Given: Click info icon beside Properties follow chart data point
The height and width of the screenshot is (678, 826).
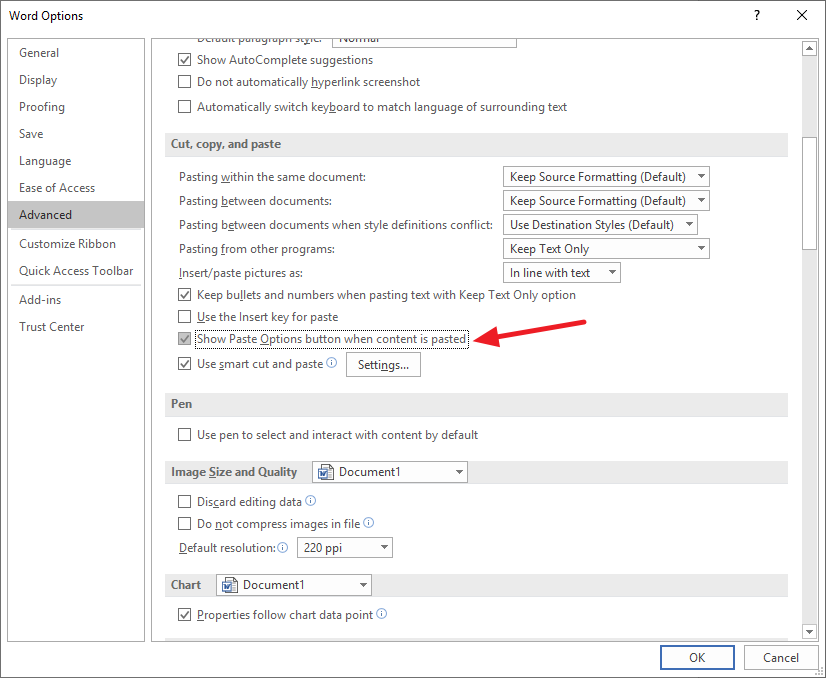Looking at the screenshot, I should coord(382,614).
